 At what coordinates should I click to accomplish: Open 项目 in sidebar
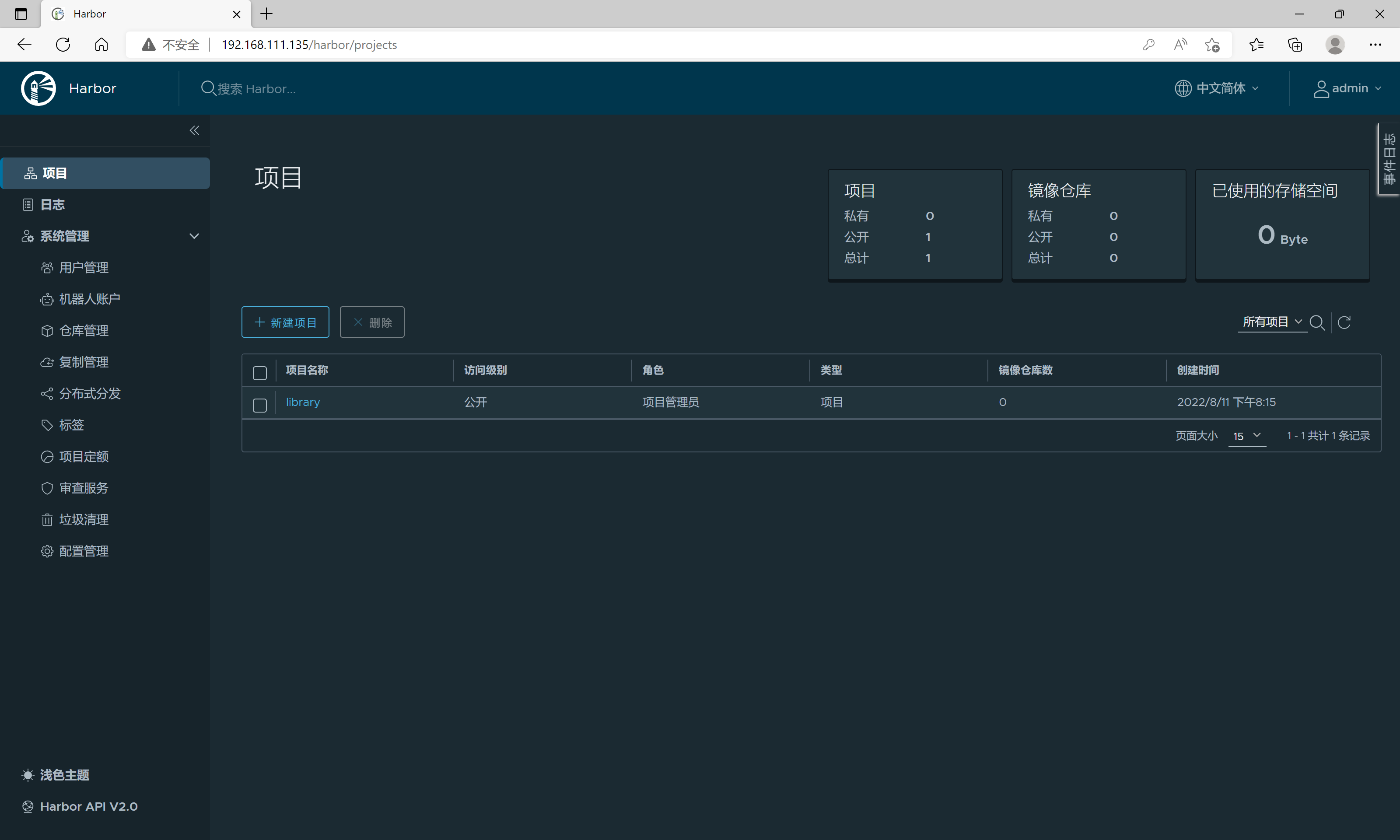[x=105, y=173]
